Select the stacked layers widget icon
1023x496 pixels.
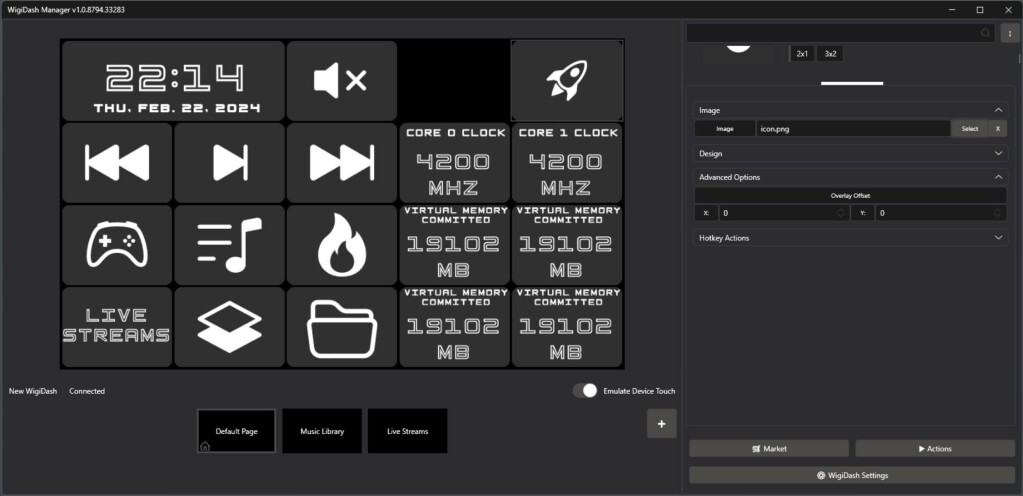click(229, 327)
